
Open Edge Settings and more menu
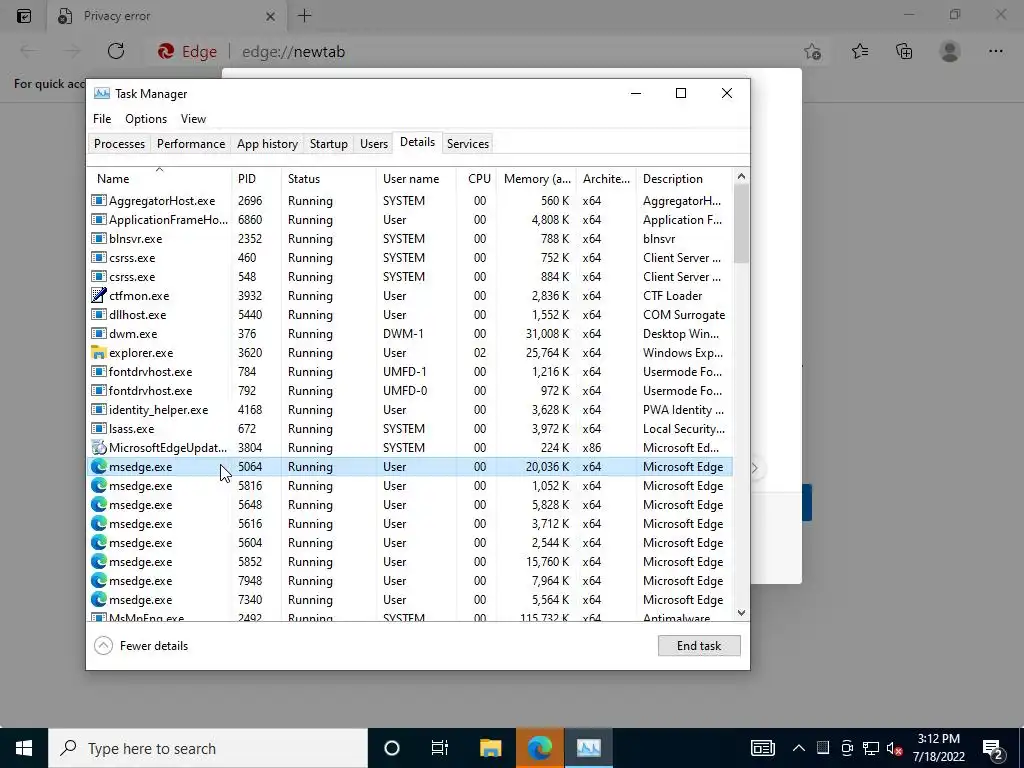click(996, 51)
